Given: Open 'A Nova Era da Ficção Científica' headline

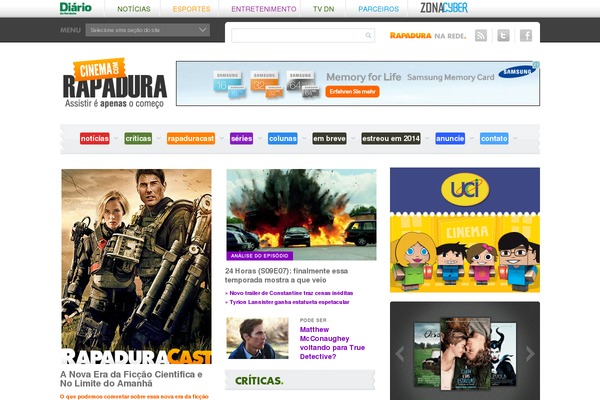Looking at the screenshot, I should coord(131,379).
